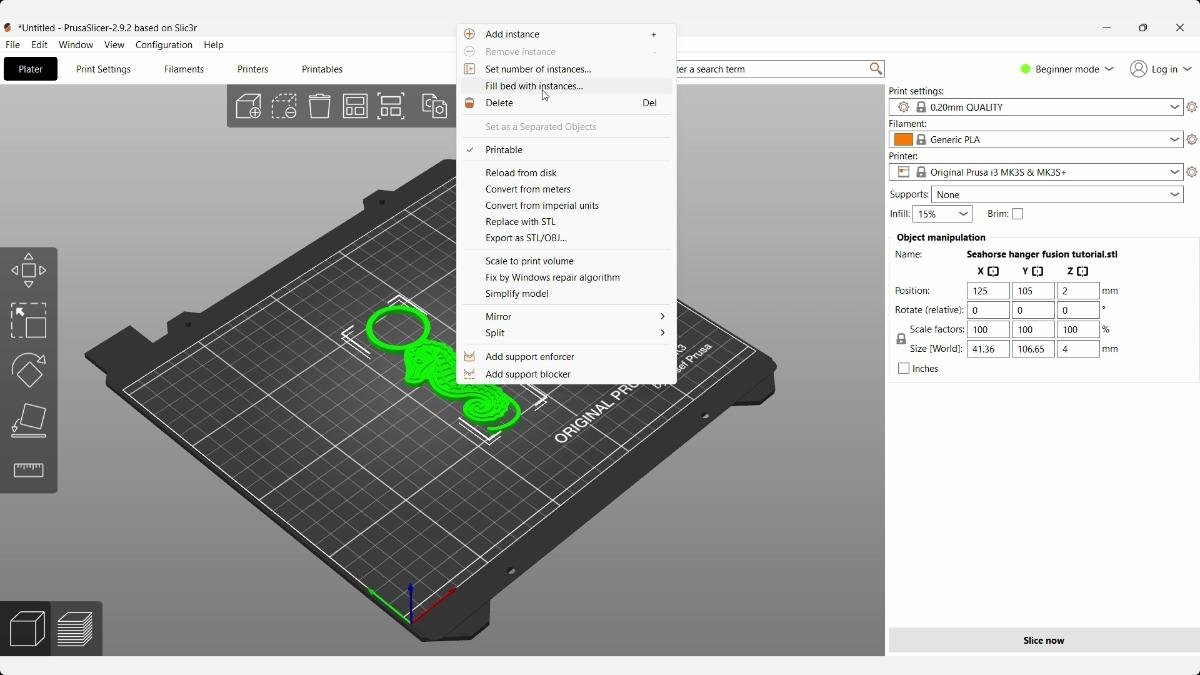Click the search magnifier icon
The height and width of the screenshot is (675, 1200).
(876, 69)
